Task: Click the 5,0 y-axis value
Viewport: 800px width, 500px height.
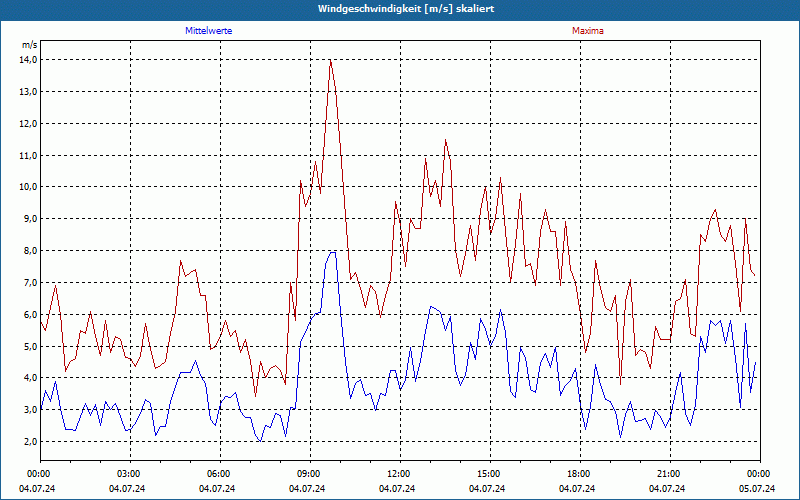Action: [x=31, y=346]
